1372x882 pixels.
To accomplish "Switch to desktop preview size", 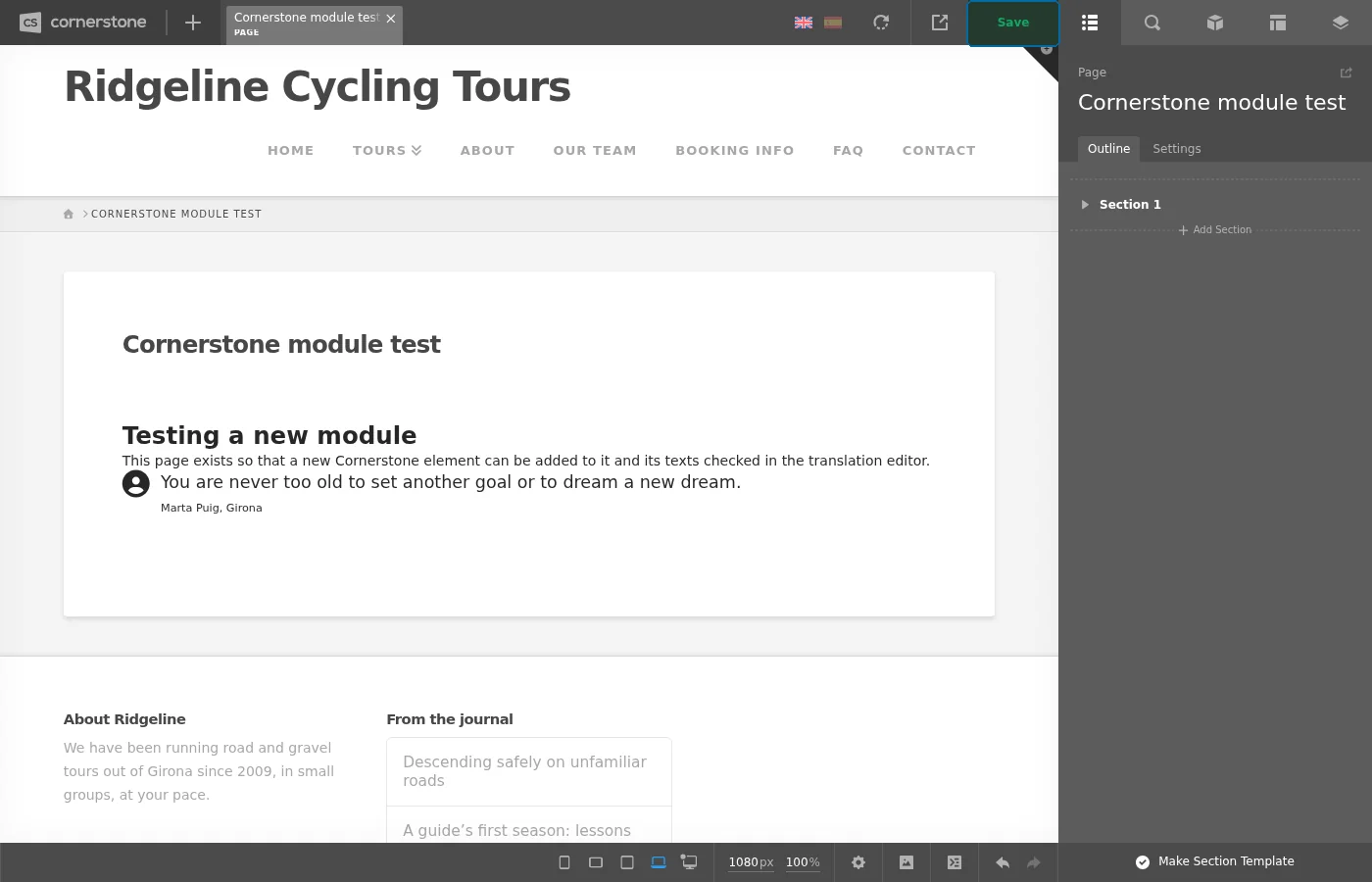I will pyautogui.click(x=690, y=862).
